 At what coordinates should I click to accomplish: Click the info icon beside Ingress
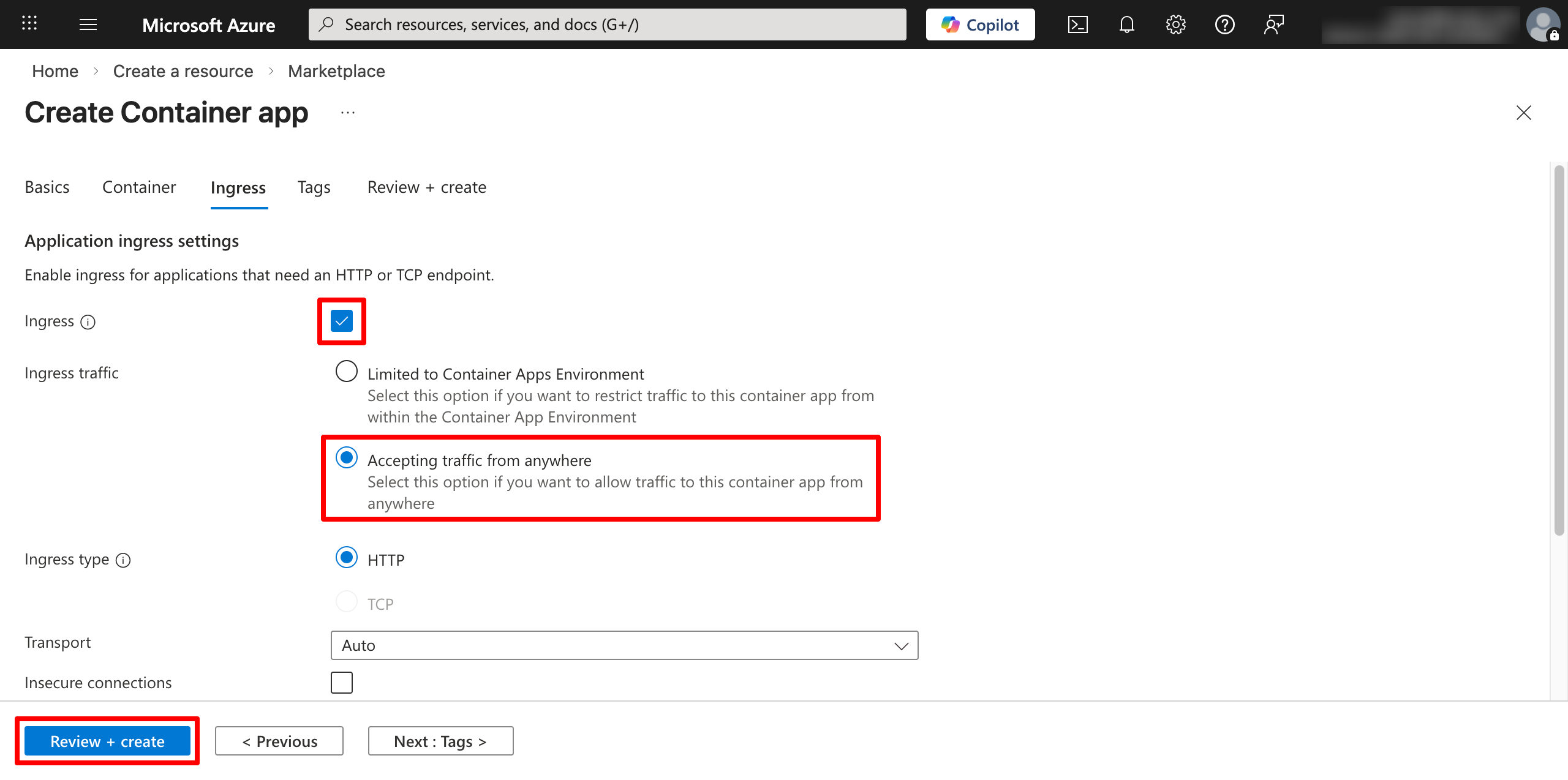click(88, 322)
